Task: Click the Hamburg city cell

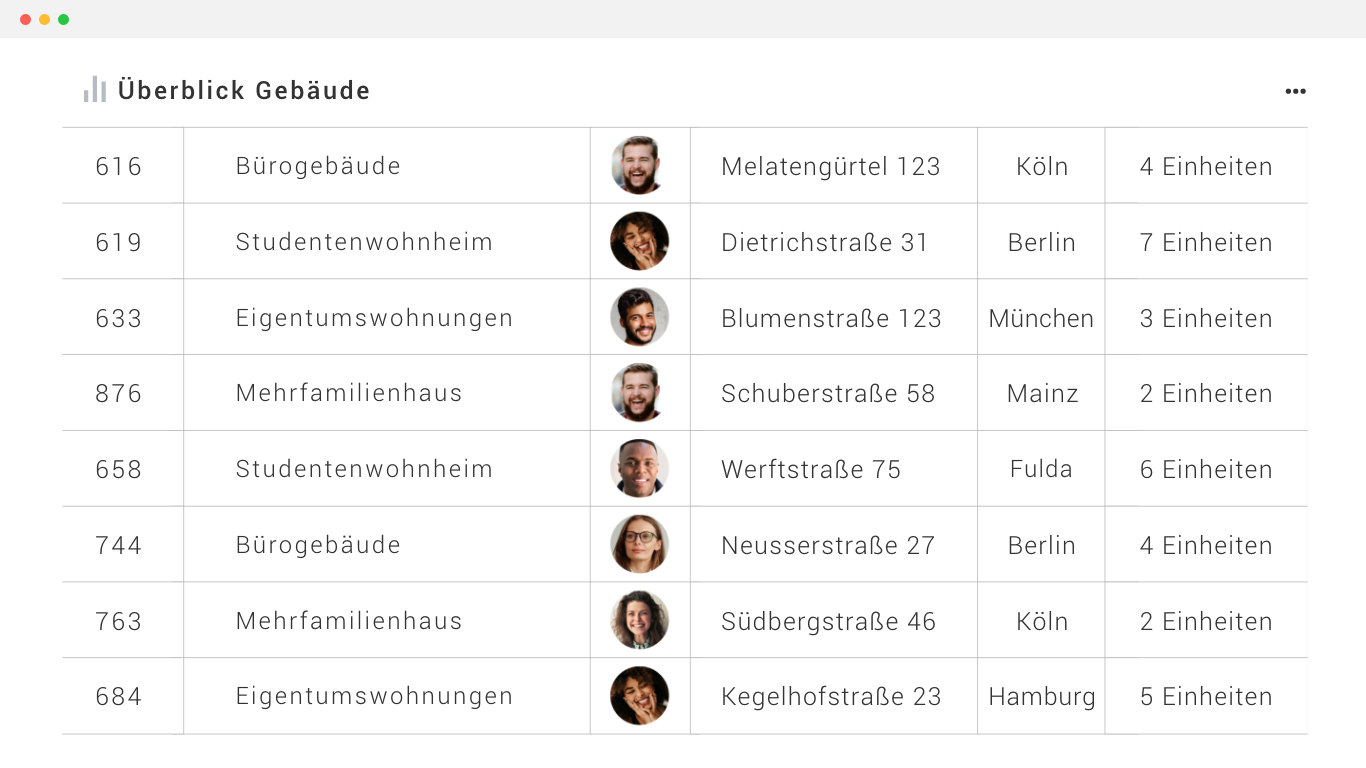Action: pyautogui.click(x=1041, y=697)
